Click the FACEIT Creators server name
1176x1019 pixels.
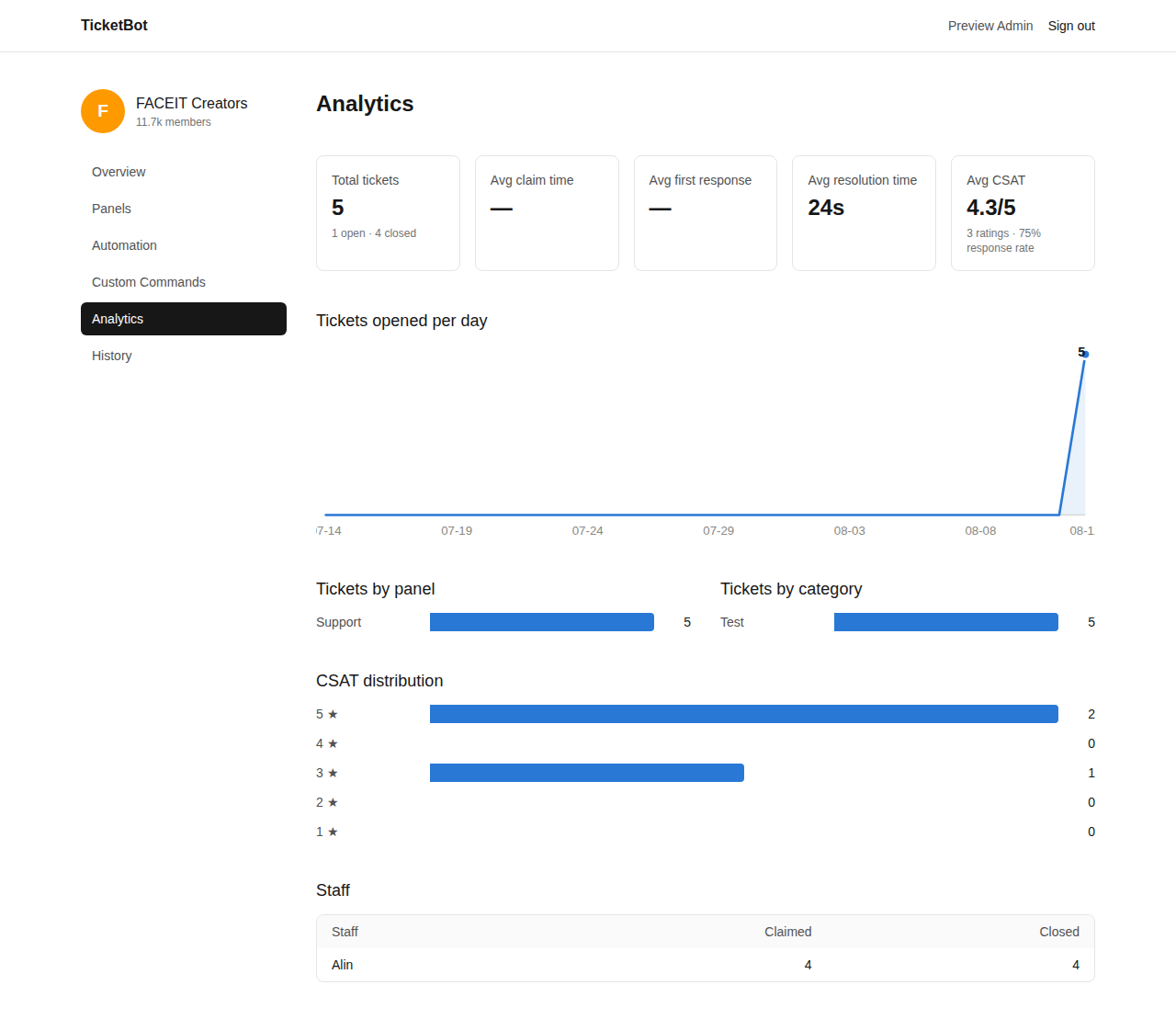[192, 103]
